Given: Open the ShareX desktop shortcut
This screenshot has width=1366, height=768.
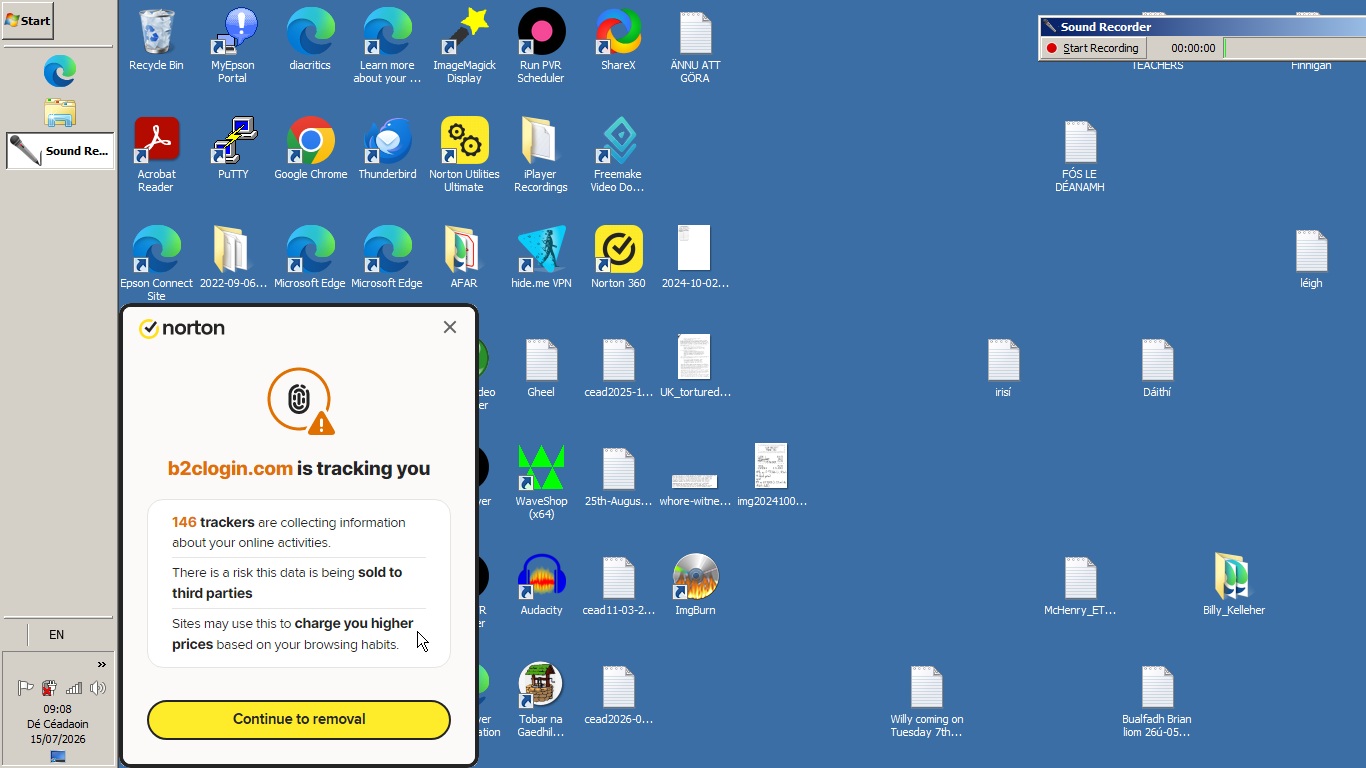Looking at the screenshot, I should tap(618, 40).
